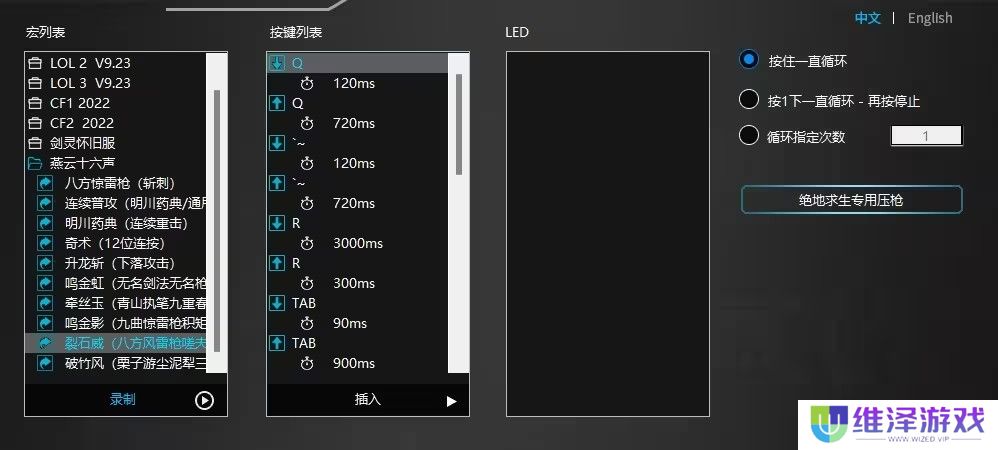Click the key-up arrow icon for TAB
Image resolution: width=998 pixels, height=450 pixels.
coord(277,343)
